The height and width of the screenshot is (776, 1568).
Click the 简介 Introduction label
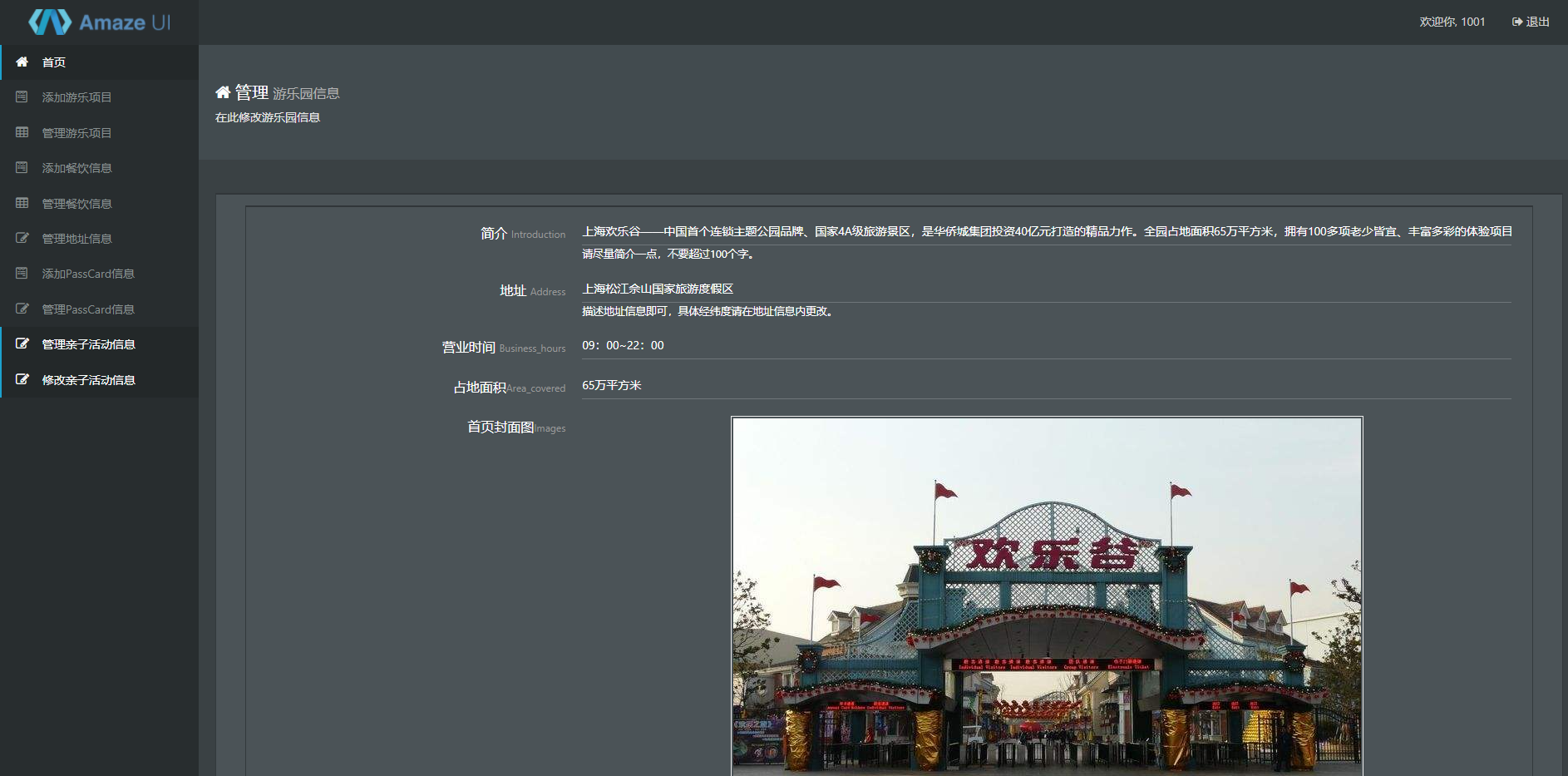[523, 234]
